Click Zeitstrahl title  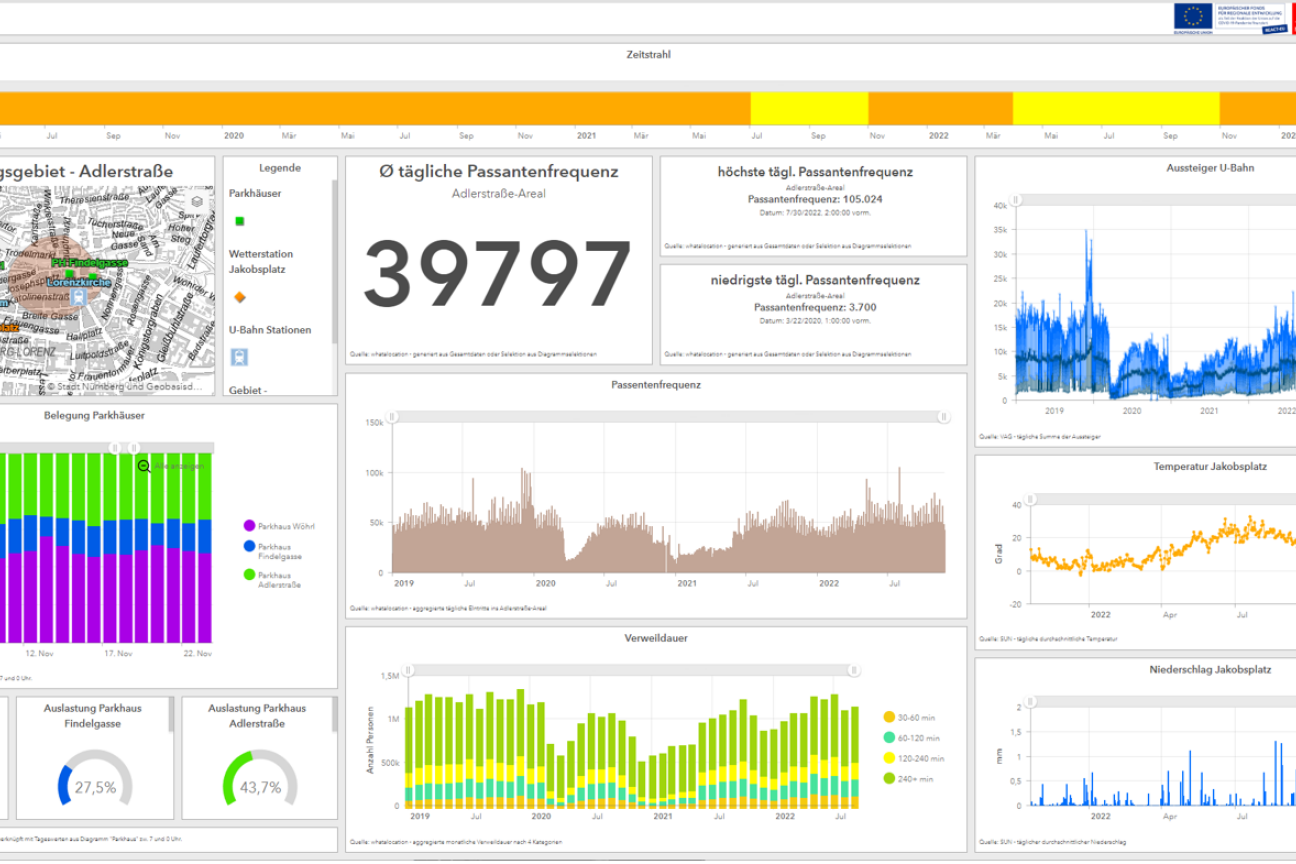tap(648, 54)
